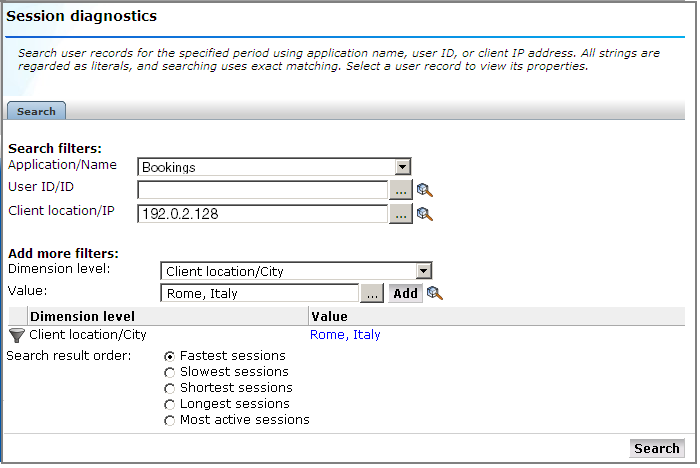Open the Dimension level dropdown
The image size is (700, 468).
[x=296, y=271]
